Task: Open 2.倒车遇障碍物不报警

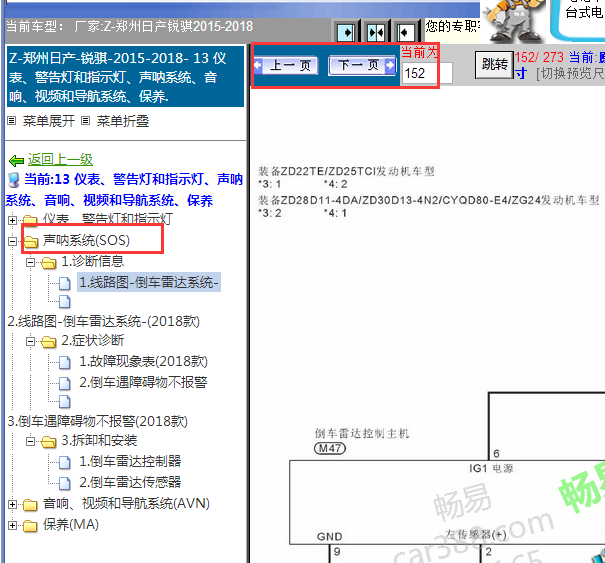Action: coord(143,382)
